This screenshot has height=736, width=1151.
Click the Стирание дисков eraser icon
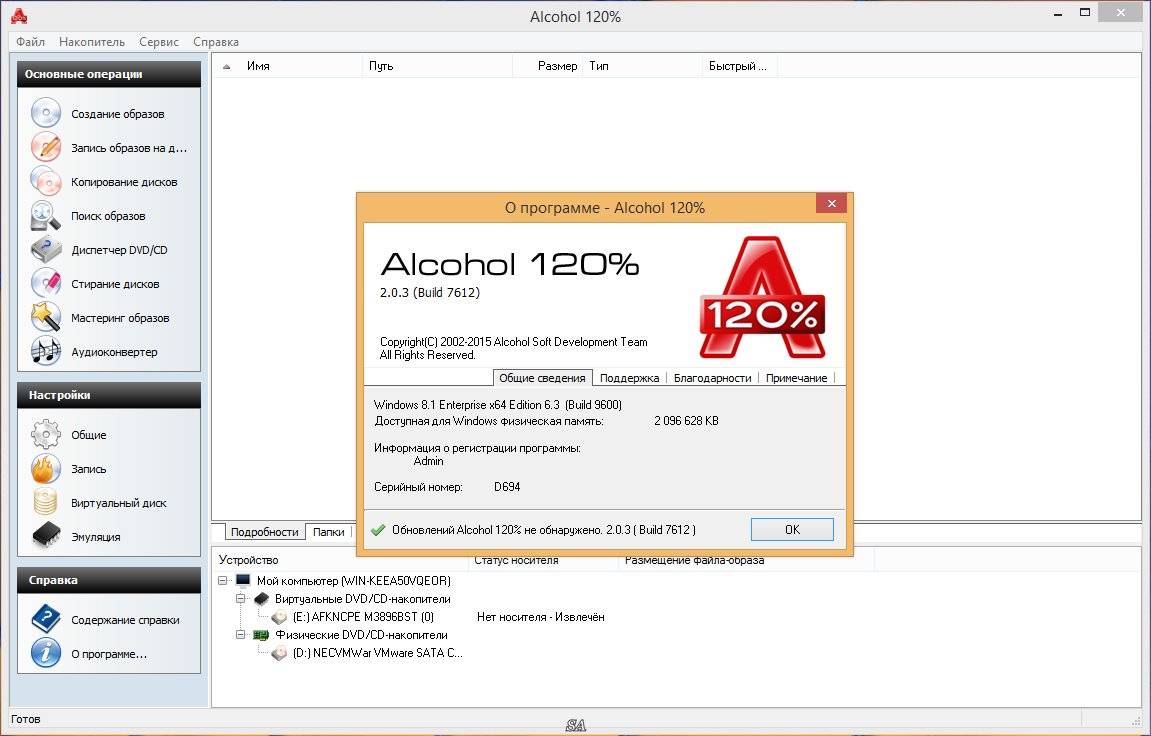tap(46, 284)
